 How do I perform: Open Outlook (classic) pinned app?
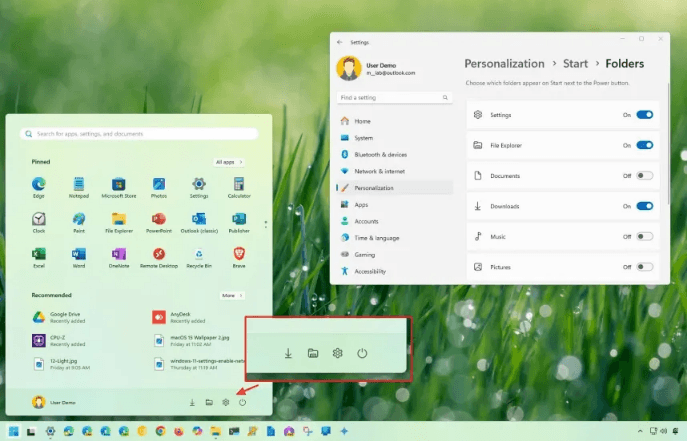tap(199, 222)
